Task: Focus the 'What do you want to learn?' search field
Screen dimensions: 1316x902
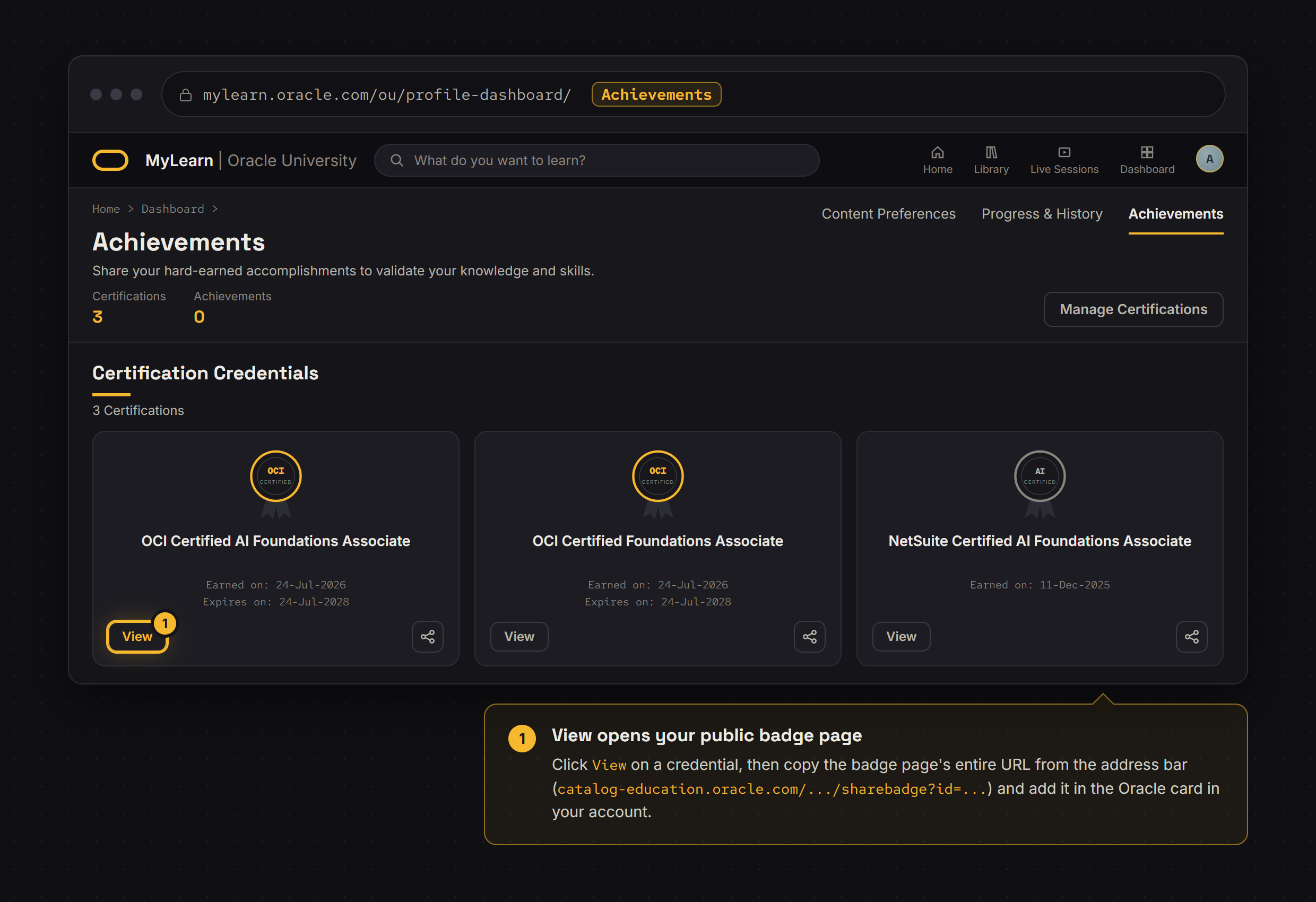Action: [x=596, y=160]
